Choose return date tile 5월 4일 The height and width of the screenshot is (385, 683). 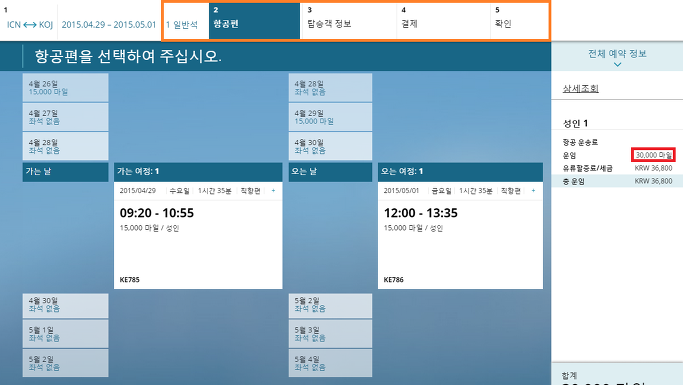point(330,363)
